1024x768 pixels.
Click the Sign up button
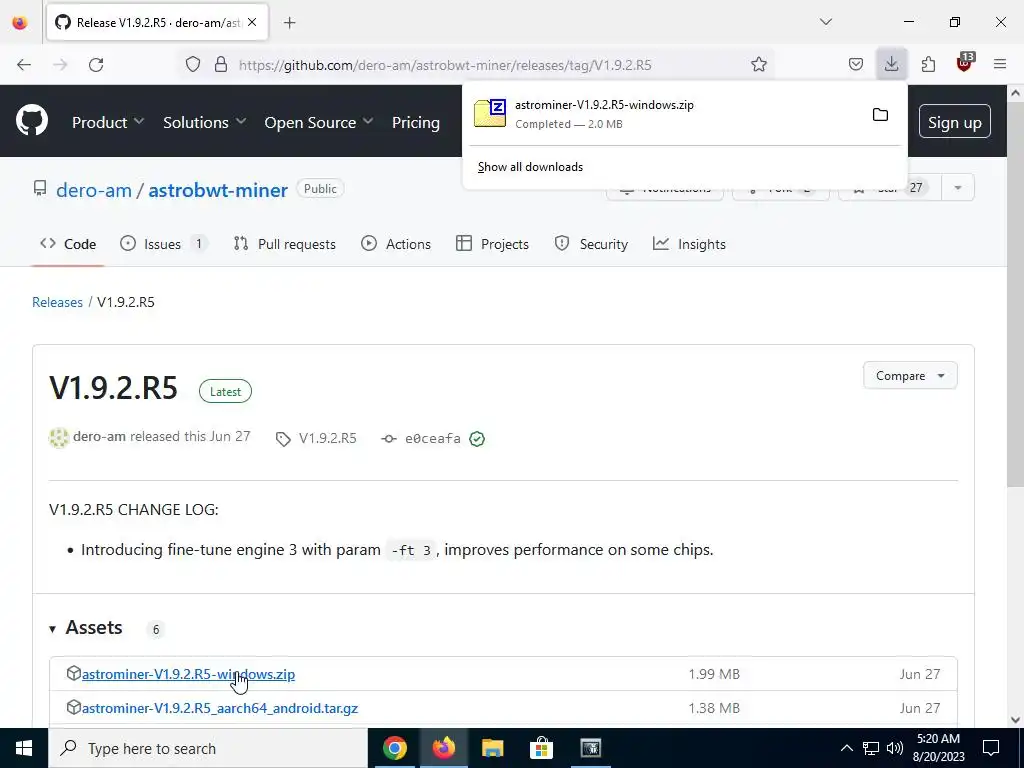pyautogui.click(x=954, y=122)
